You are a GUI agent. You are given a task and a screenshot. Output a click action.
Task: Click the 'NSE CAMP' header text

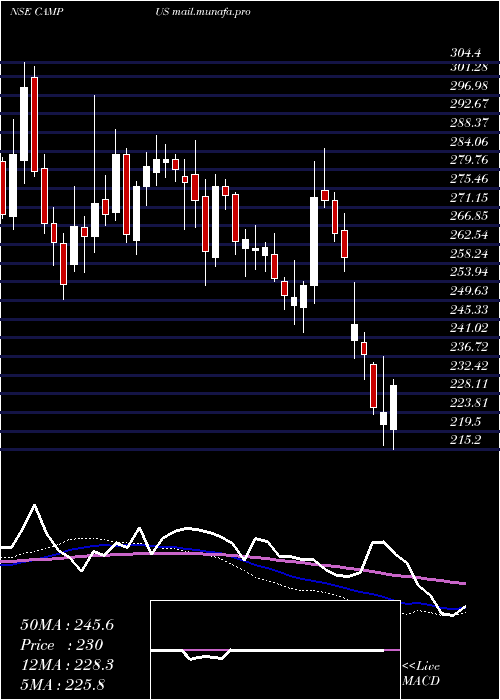tap(37, 12)
